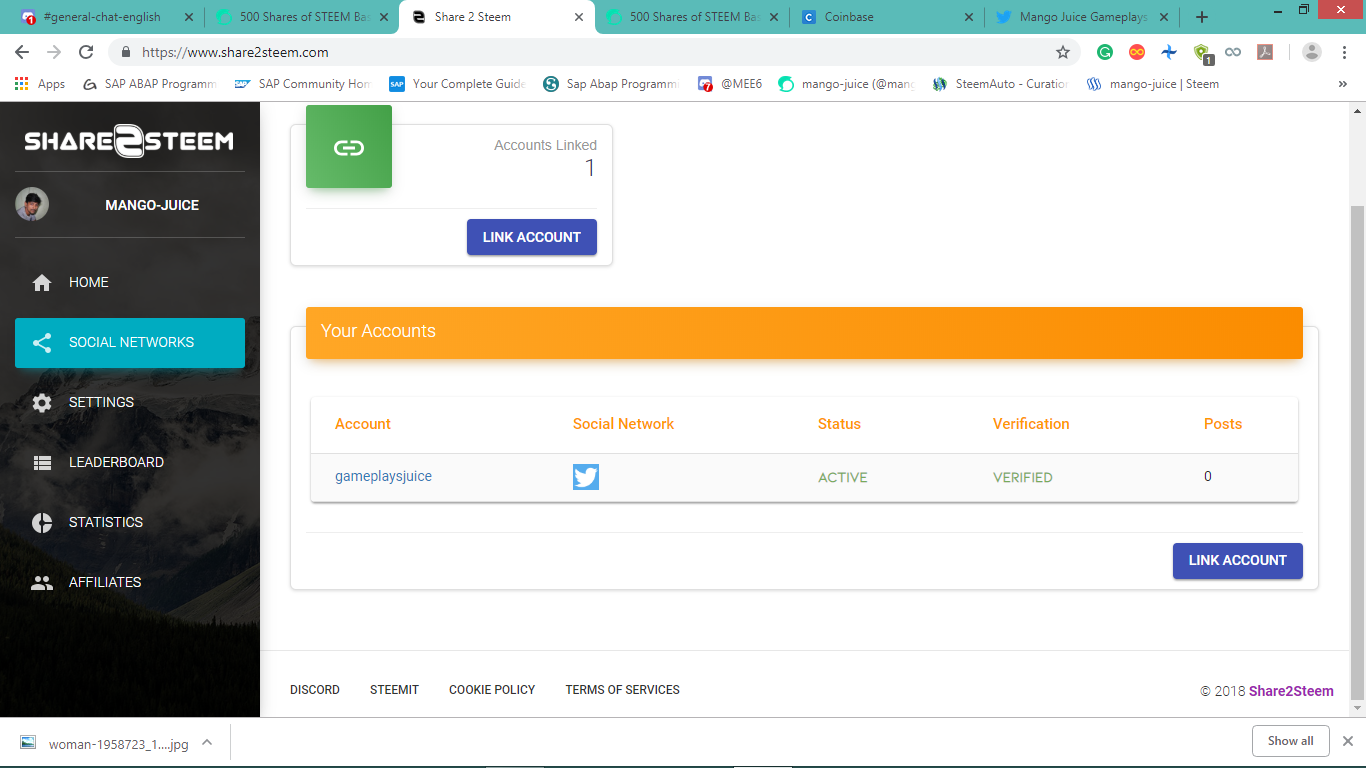The height and width of the screenshot is (768, 1366).
Task: Click the Share2Steem logo in the sidebar
Action: (129, 142)
